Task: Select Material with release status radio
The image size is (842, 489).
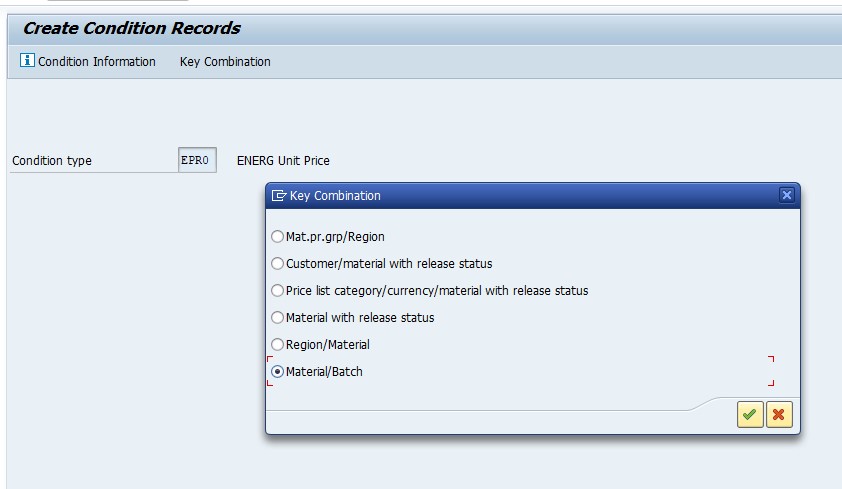Action: pyautogui.click(x=277, y=317)
